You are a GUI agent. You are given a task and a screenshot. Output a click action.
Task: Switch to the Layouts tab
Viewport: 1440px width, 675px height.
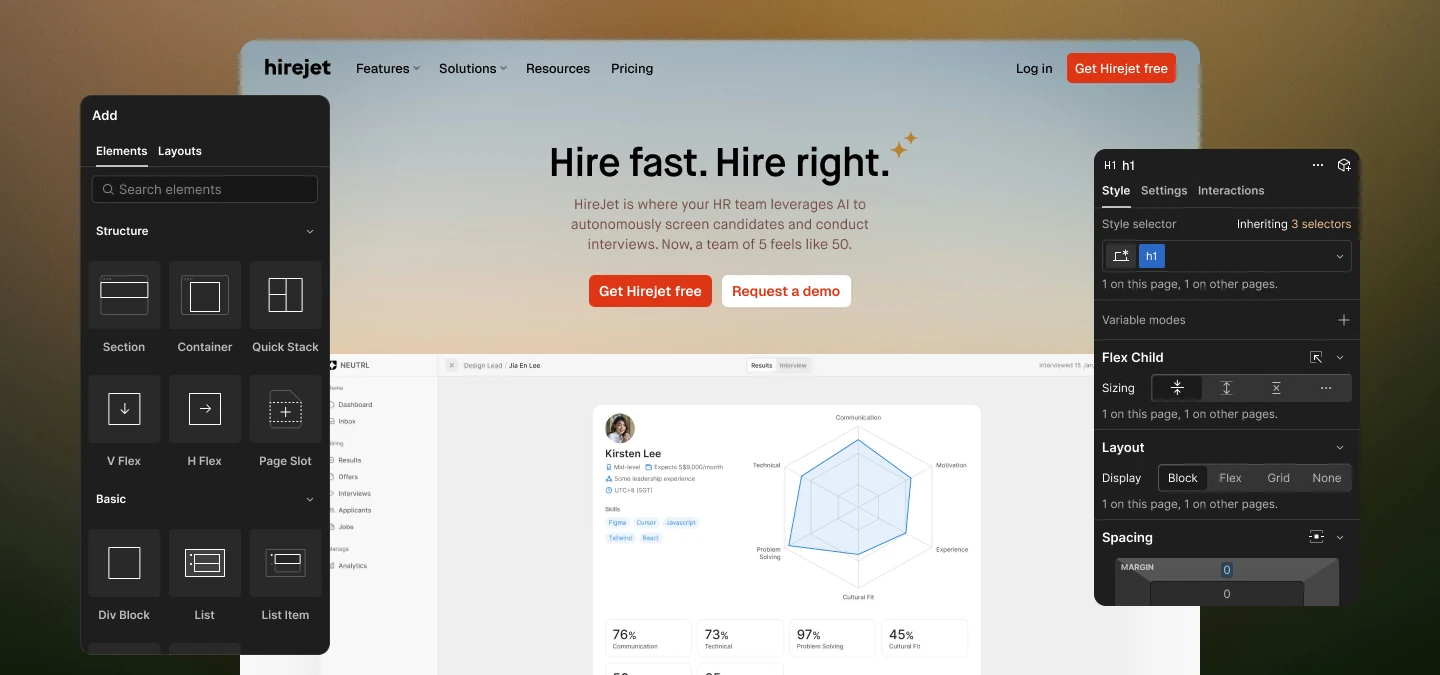[x=180, y=151]
